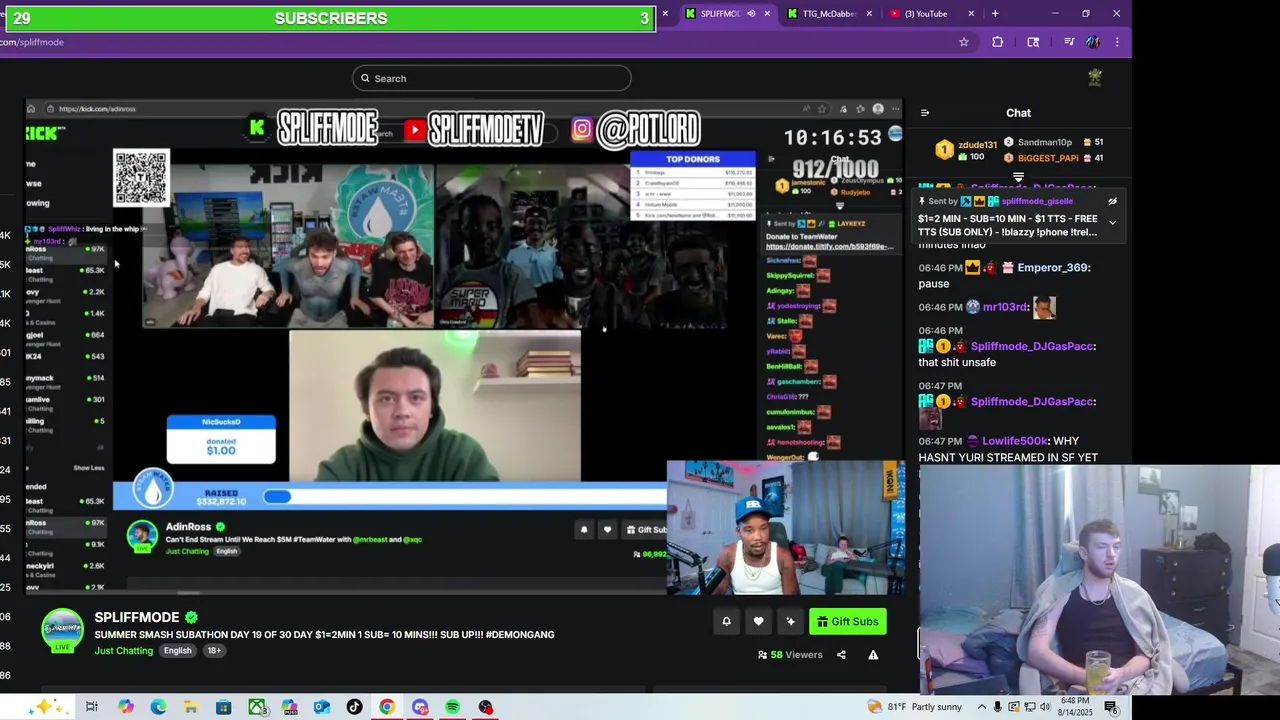Hide the pinned message via crossed-eye icon
Viewport: 1280px width, 720px height.
tap(1112, 201)
